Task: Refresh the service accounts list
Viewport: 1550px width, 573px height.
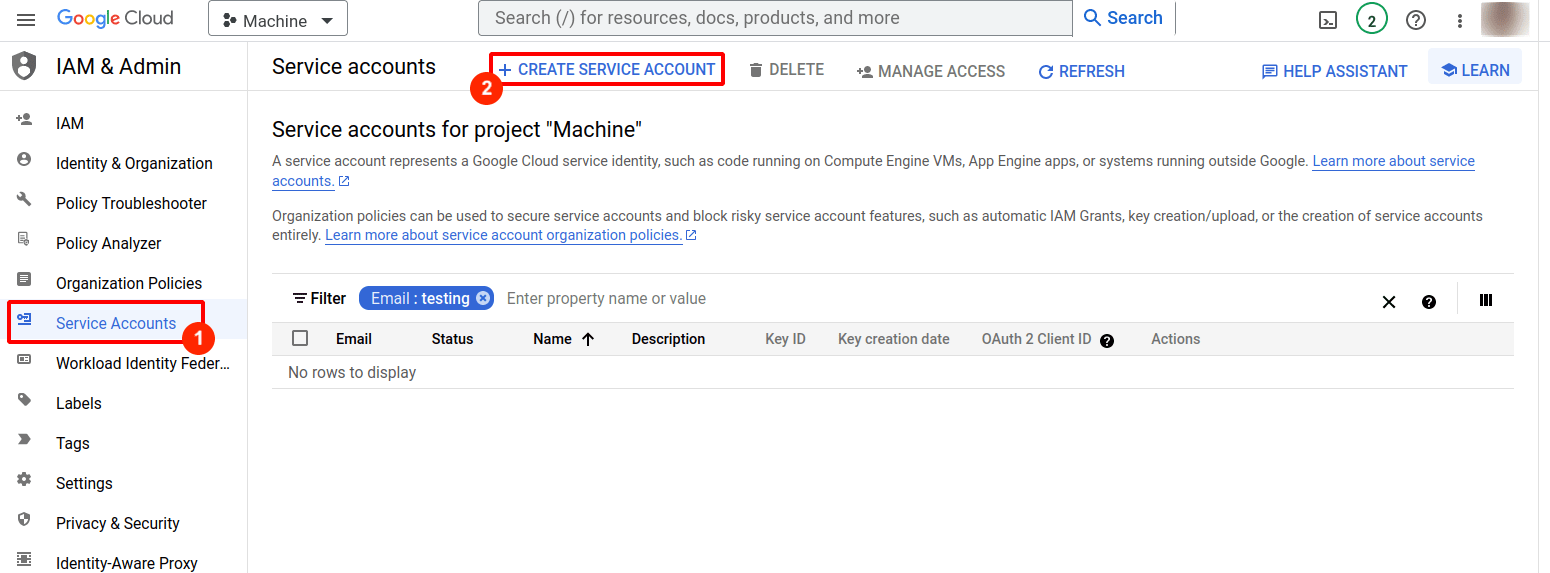Action: coord(1081,71)
